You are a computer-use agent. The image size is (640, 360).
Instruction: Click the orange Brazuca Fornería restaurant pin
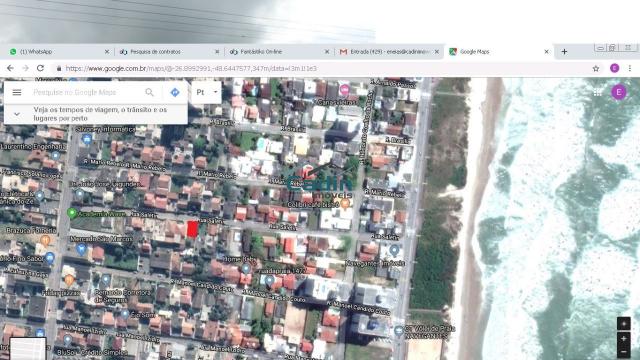pos(45,240)
